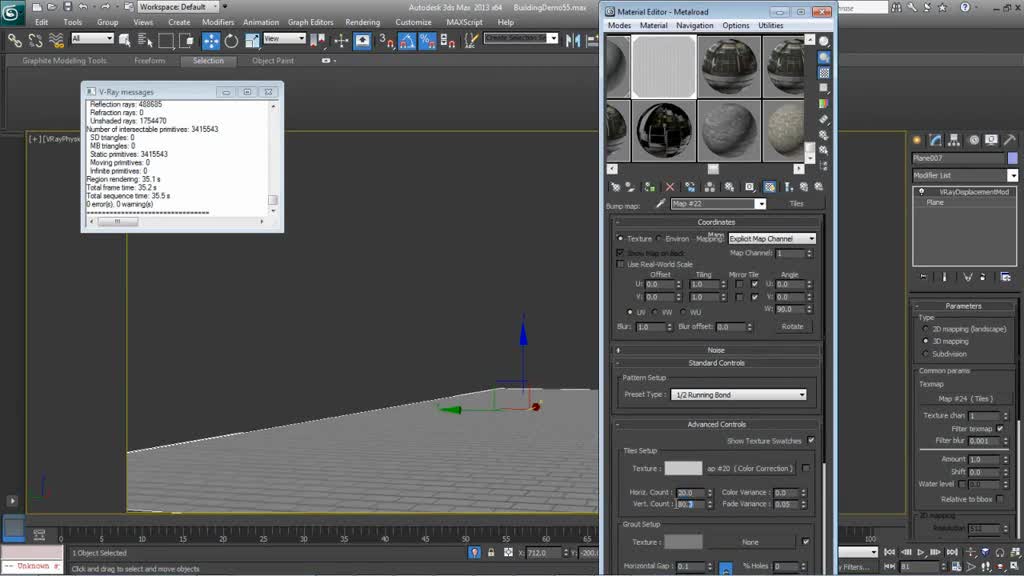Toggle Percent Snap in main toolbar
This screenshot has height=576, width=1024.
[x=428, y=41]
